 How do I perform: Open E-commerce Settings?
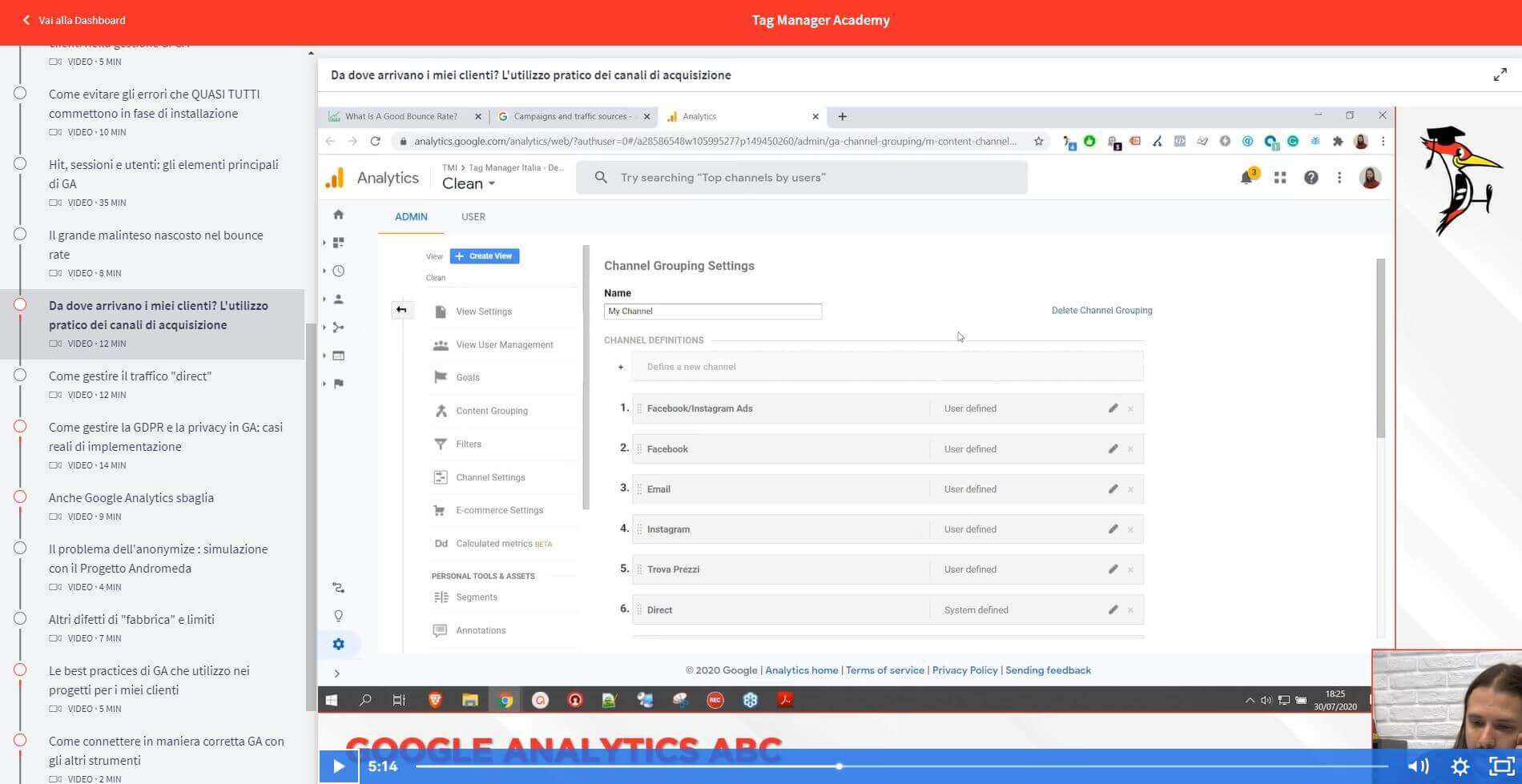point(499,510)
